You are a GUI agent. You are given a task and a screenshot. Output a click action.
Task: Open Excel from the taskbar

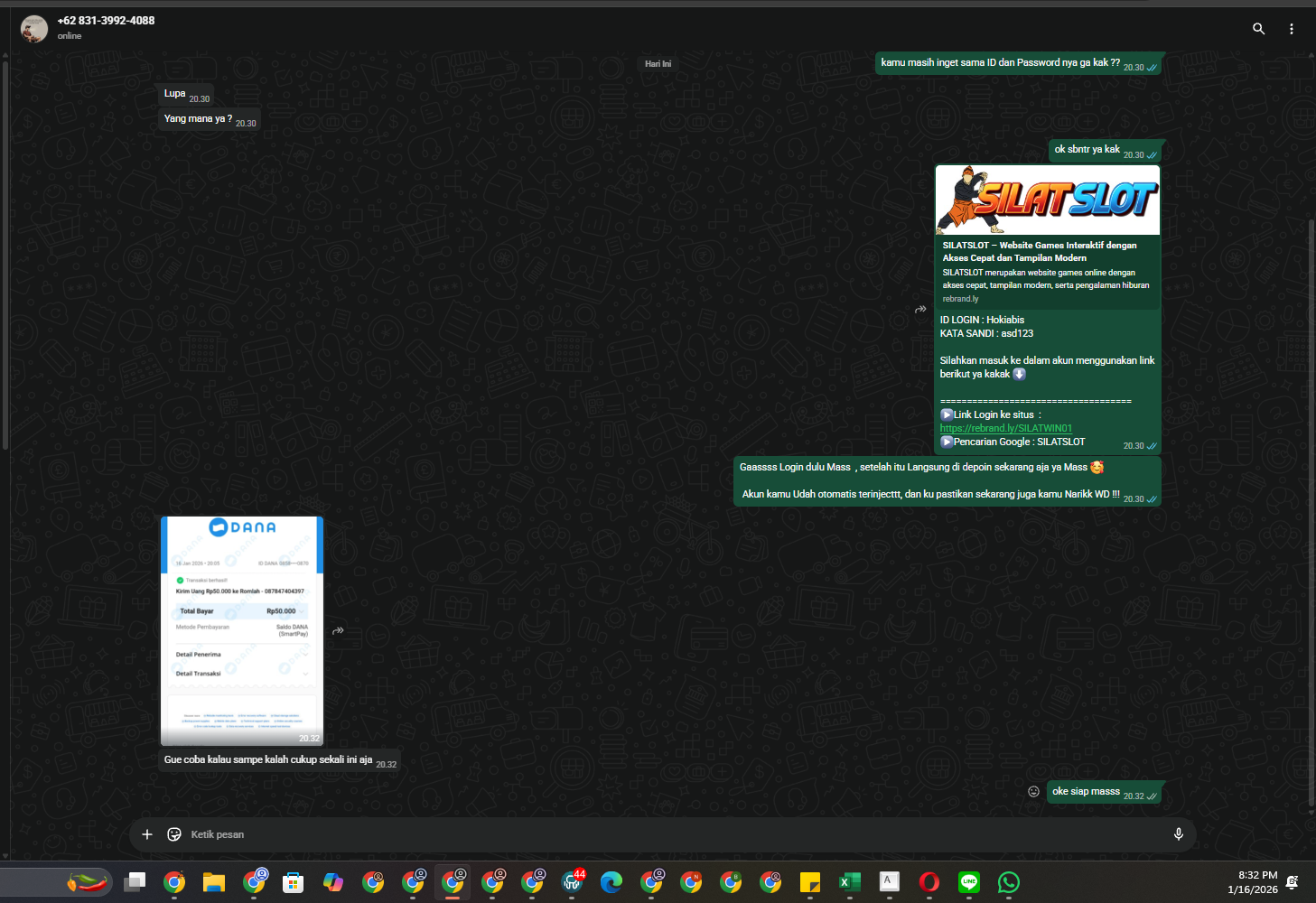pos(850,882)
